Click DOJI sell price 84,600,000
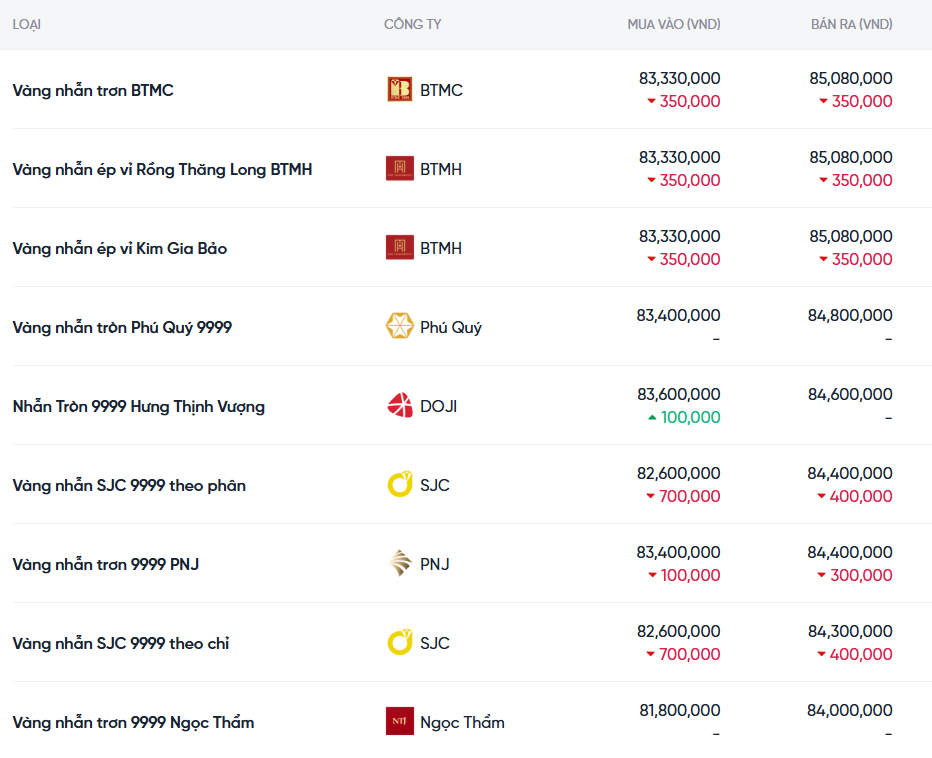The height and width of the screenshot is (758, 932). pyautogui.click(x=850, y=394)
